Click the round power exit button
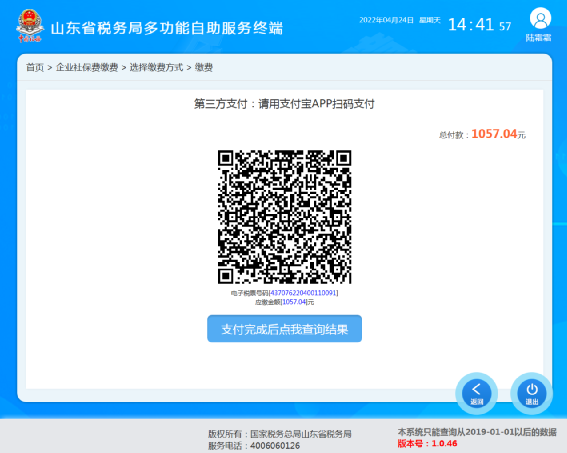Viewport: 567px width, 453px height. tap(532, 393)
